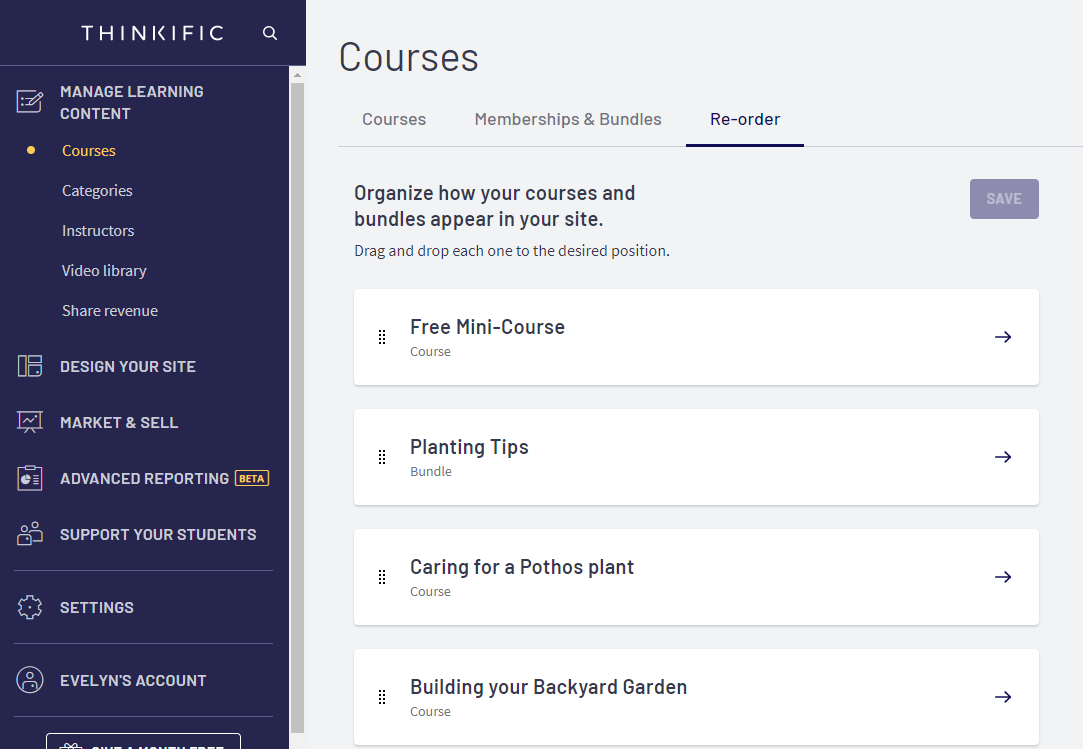Open Free Mini-Course via its arrow
This screenshot has width=1083, height=749.
click(x=1003, y=337)
